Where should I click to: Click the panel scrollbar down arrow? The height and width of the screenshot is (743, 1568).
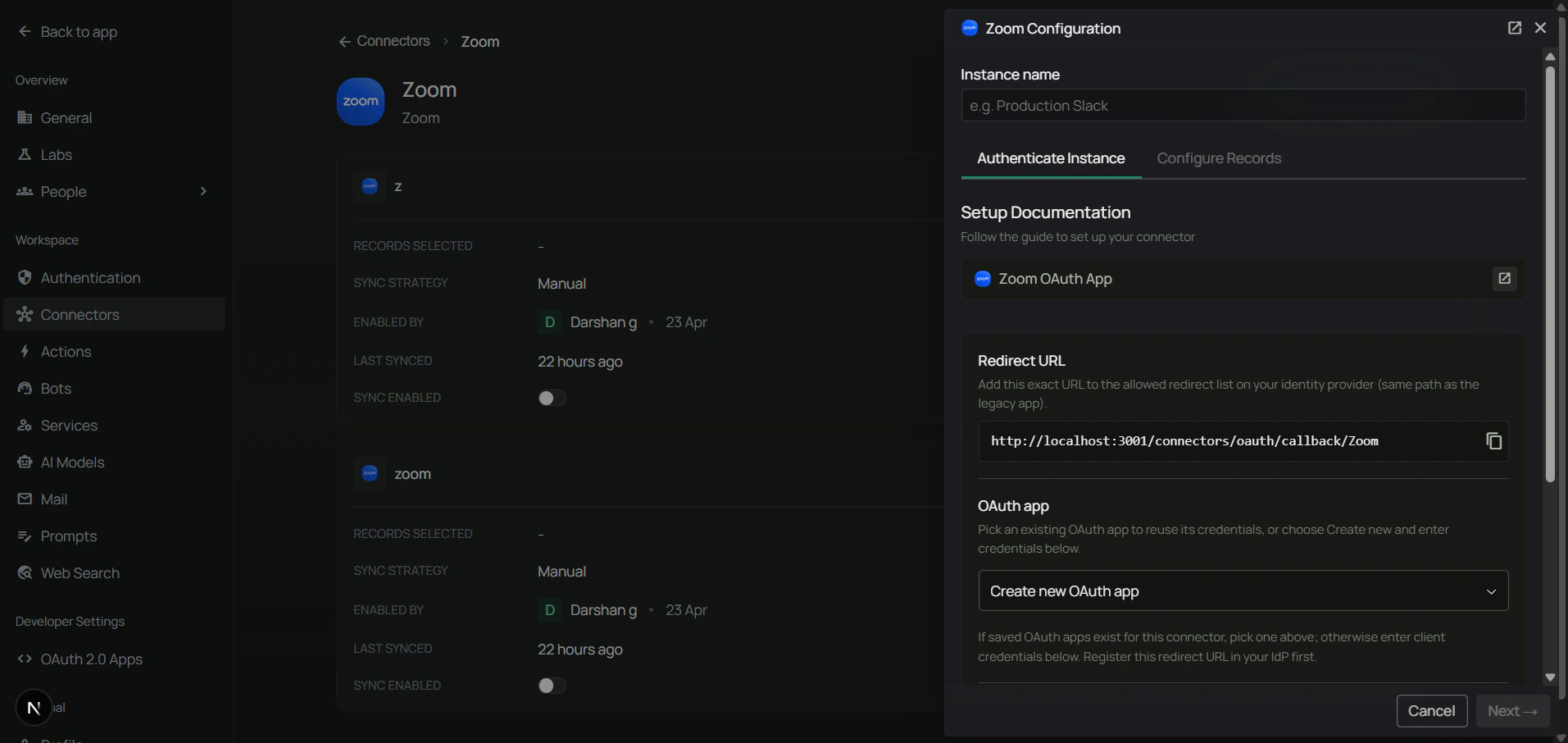pos(1549,677)
